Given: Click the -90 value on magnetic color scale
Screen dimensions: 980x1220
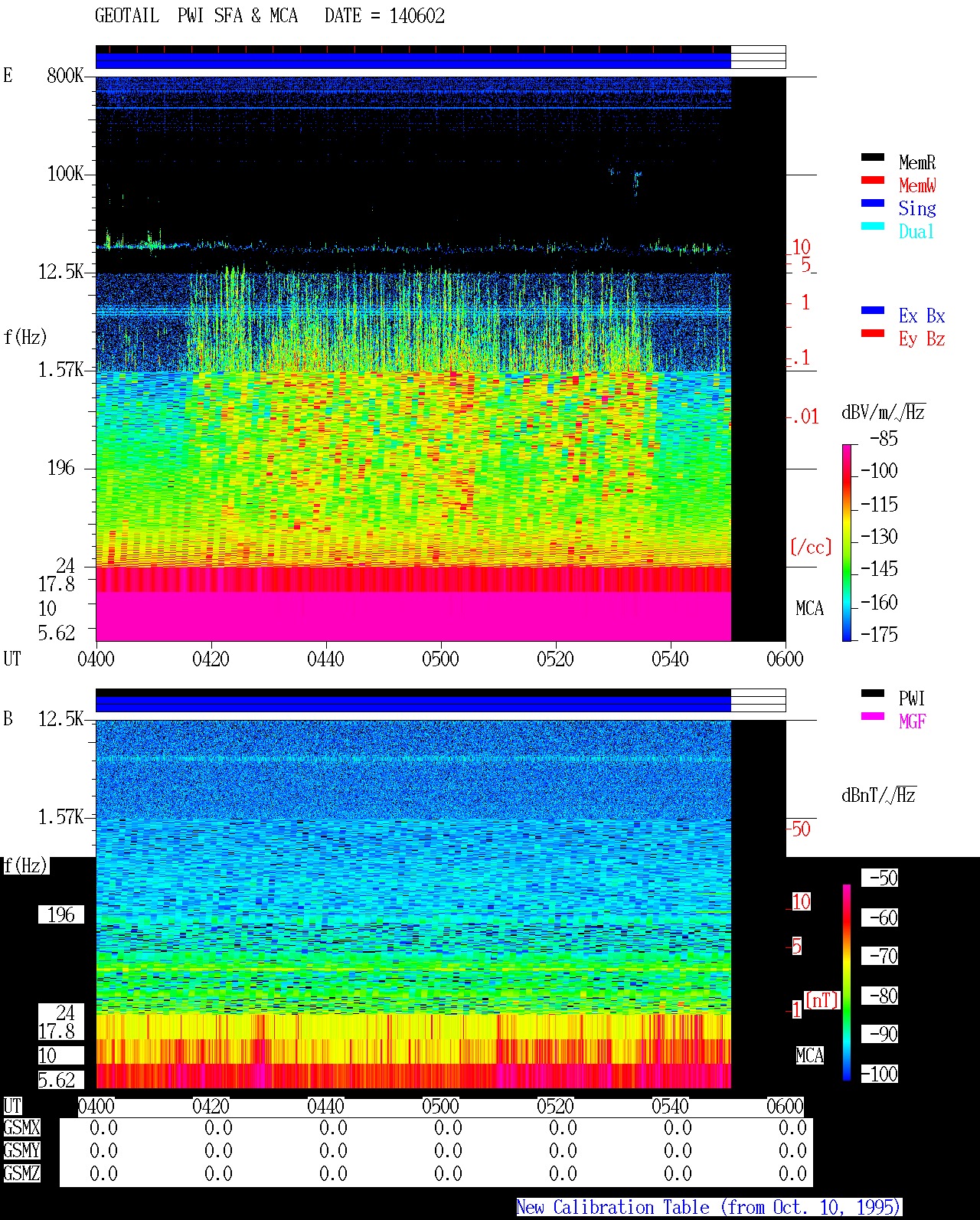Looking at the screenshot, I should coord(880,1034).
